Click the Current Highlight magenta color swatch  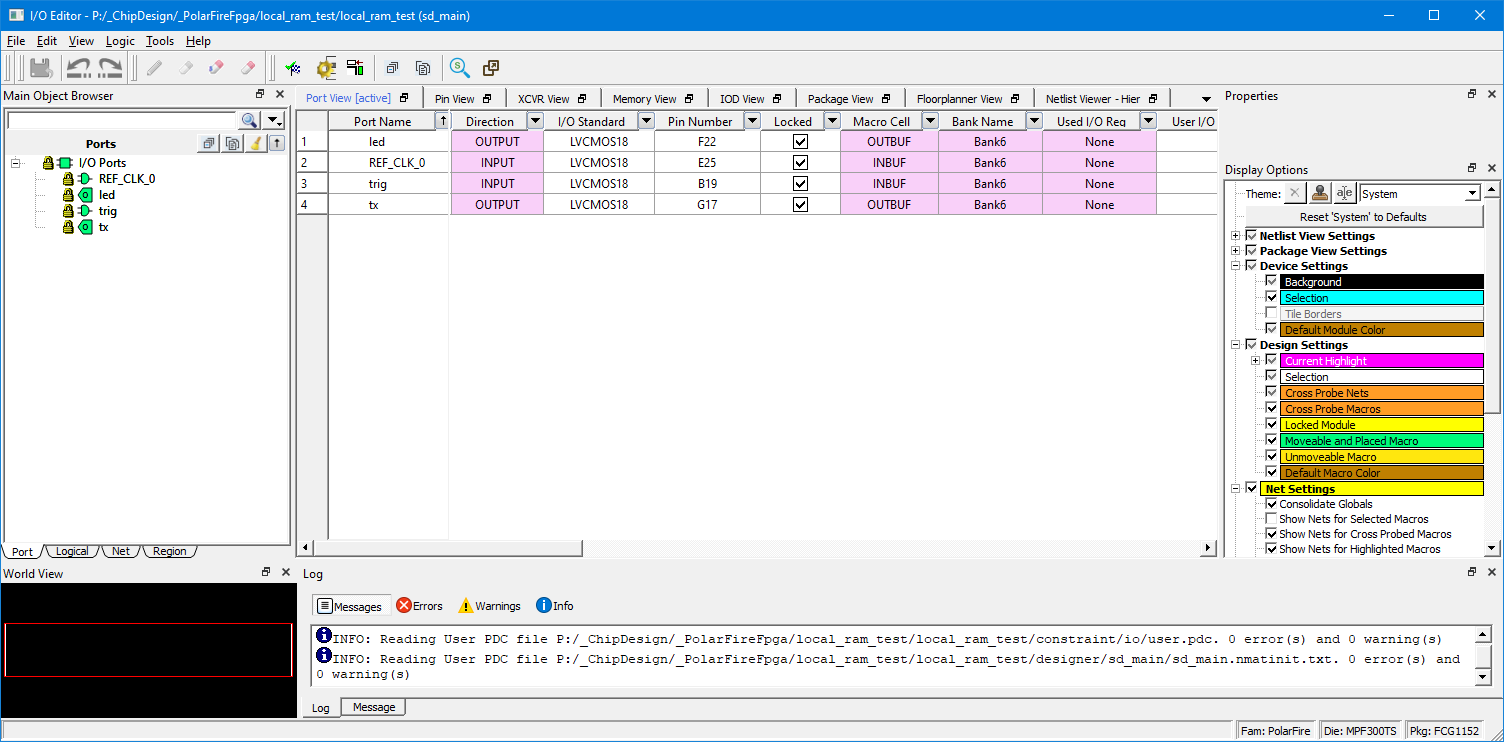click(x=1381, y=361)
